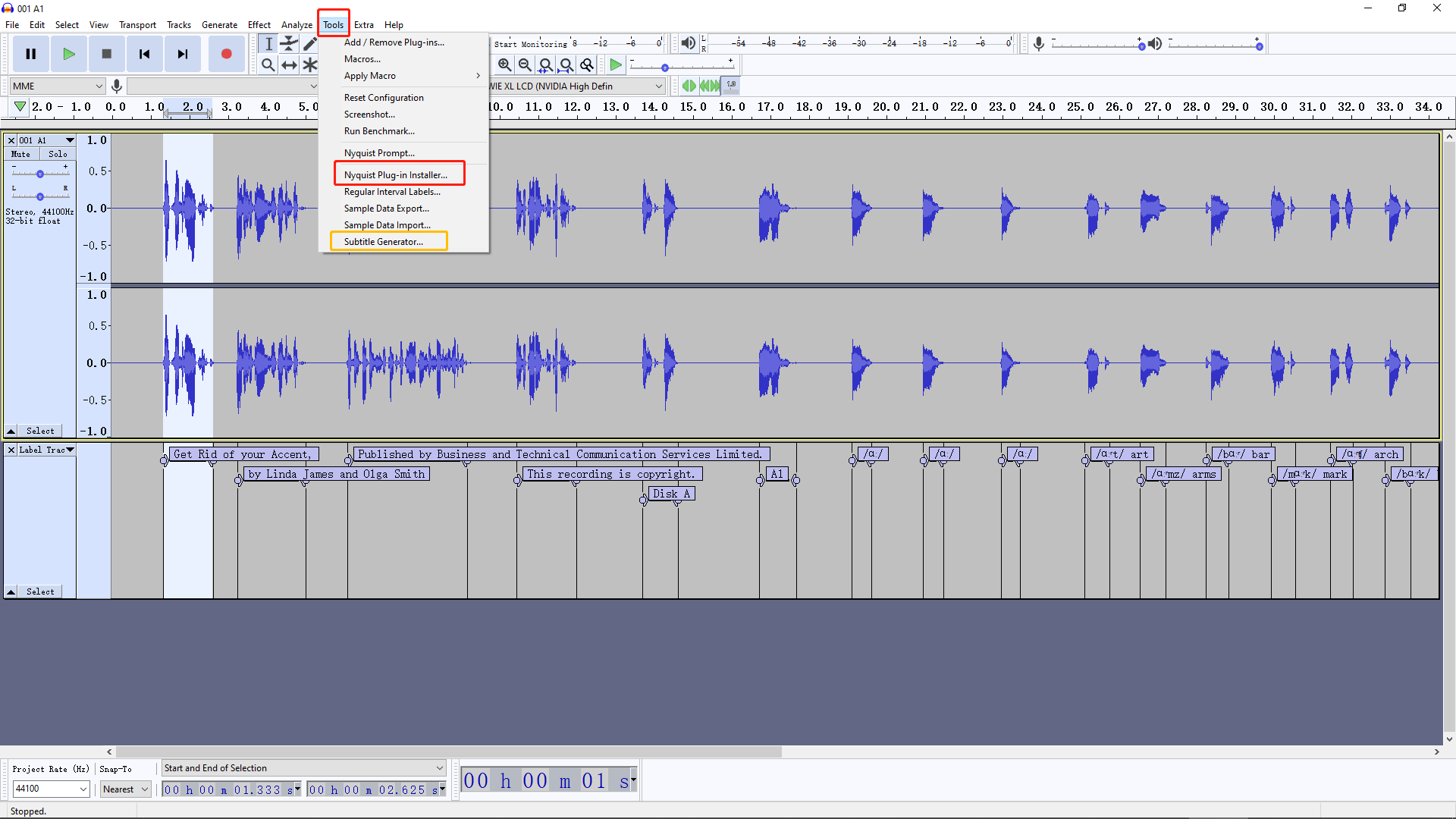Select the Draw tool

click(310, 44)
